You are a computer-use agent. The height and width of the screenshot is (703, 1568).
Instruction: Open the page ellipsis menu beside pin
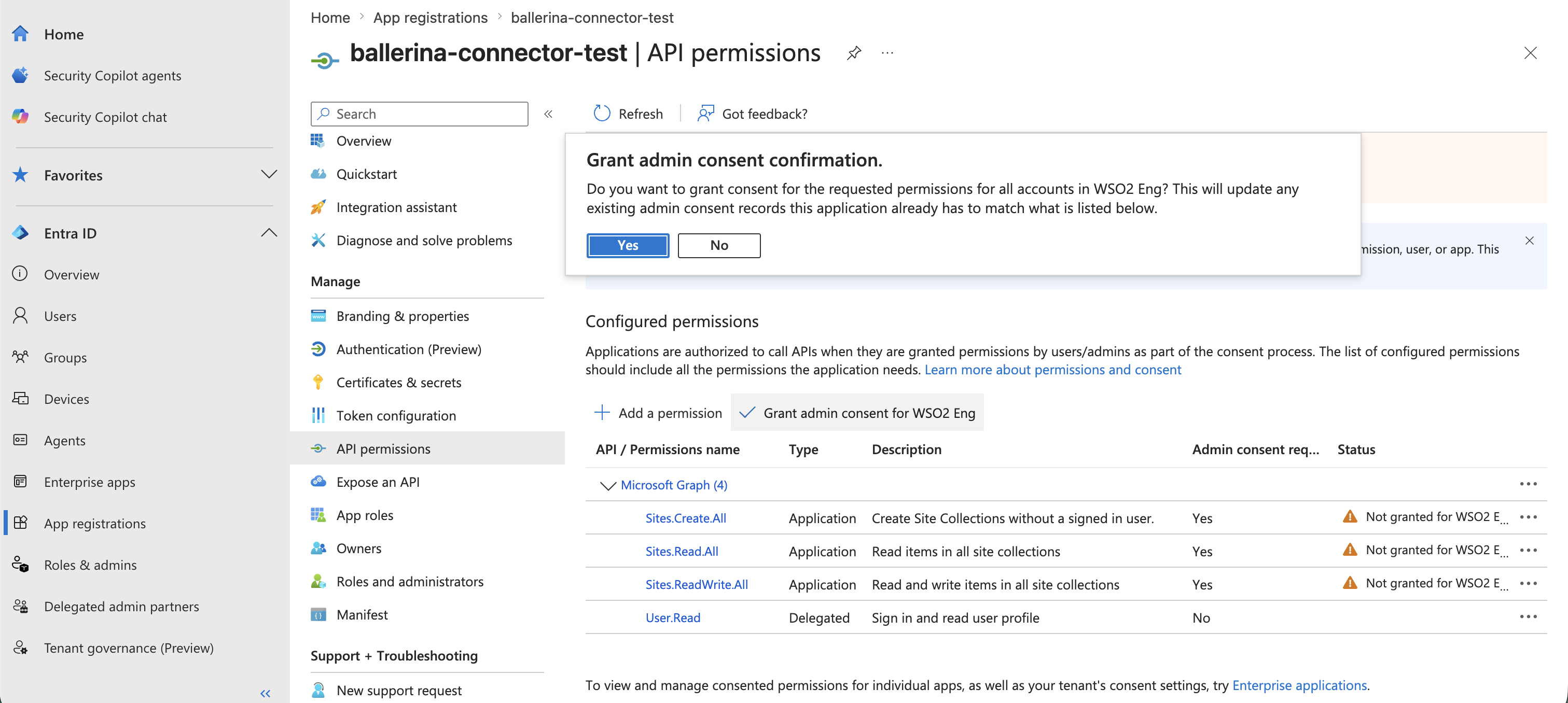887,53
